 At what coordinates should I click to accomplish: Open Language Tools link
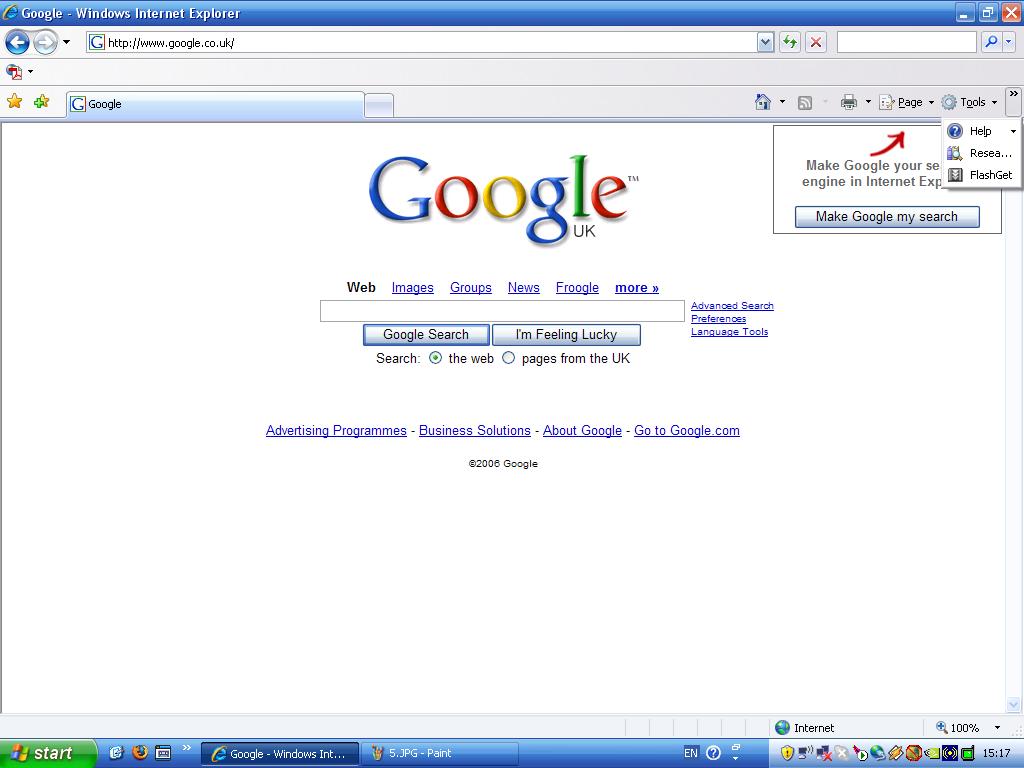(729, 332)
